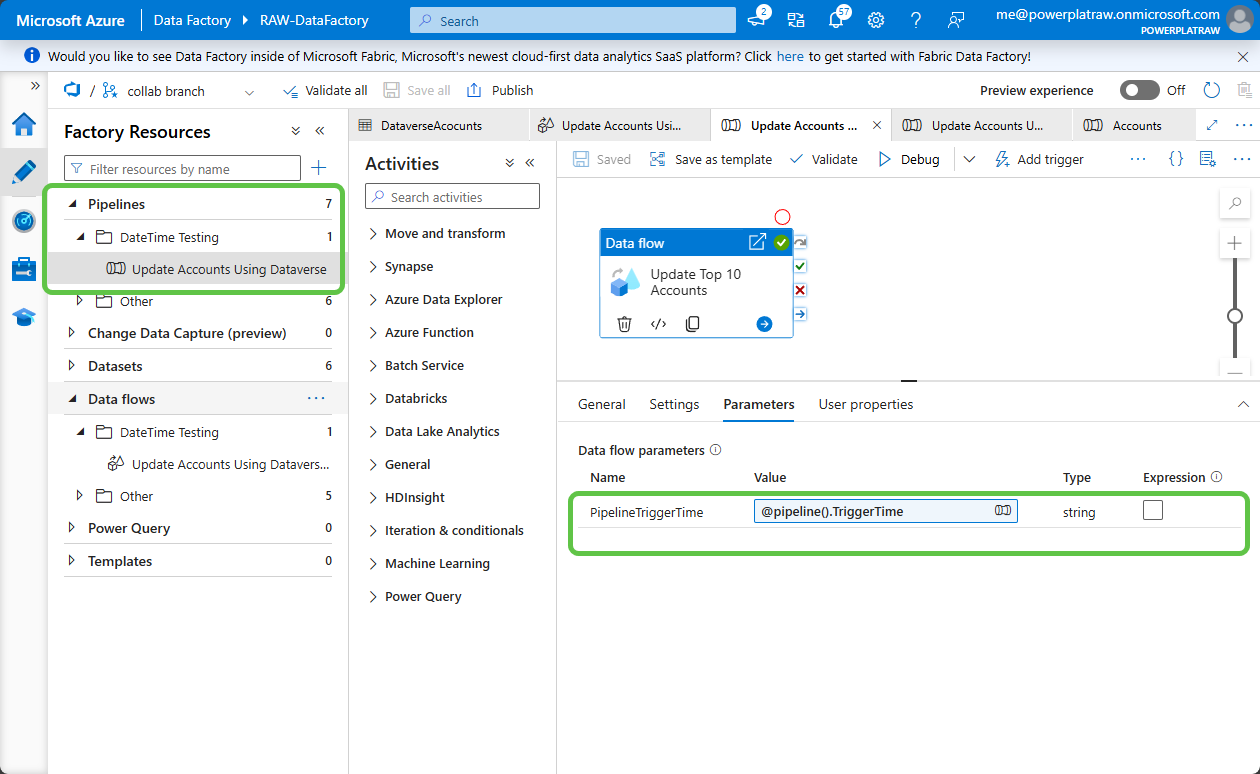Image resolution: width=1260 pixels, height=774 pixels.
Task: Click Save as template
Action: 711,159
